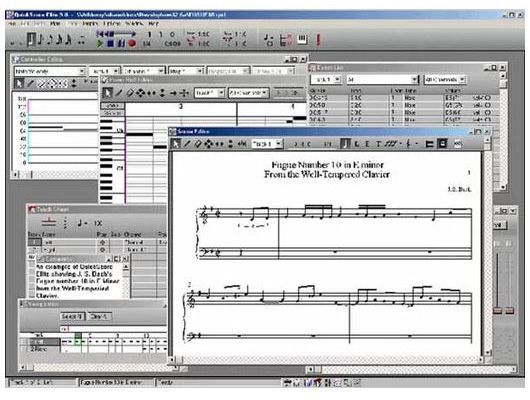Select the half note duration tool
The width and height of the screenshot is (530, 400).
tap(31, 40)
